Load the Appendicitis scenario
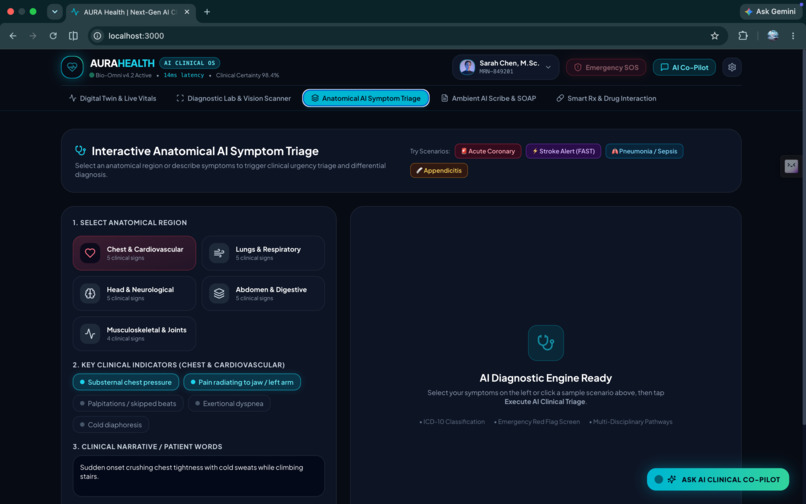 coord(439,170)
